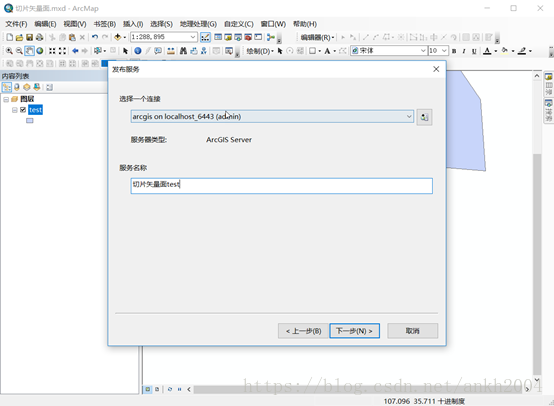Viewport: 554px width, 406px height.
Task: Open a map document via folder icon
Action: pyautogui.click(x=19, y=37)
